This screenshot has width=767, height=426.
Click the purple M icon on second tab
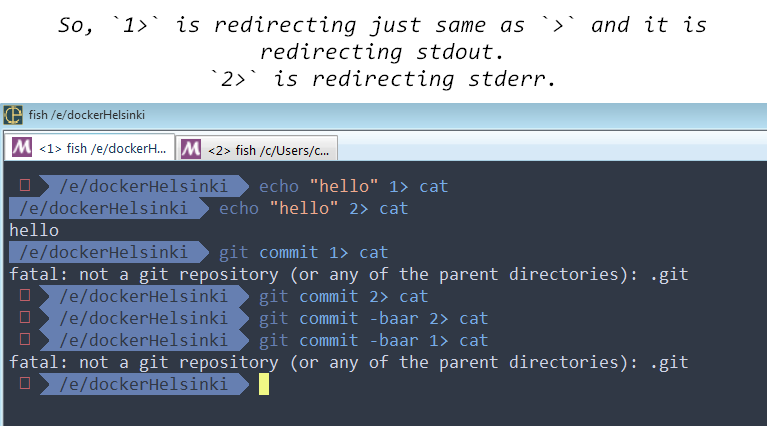(x=191, y=149)
